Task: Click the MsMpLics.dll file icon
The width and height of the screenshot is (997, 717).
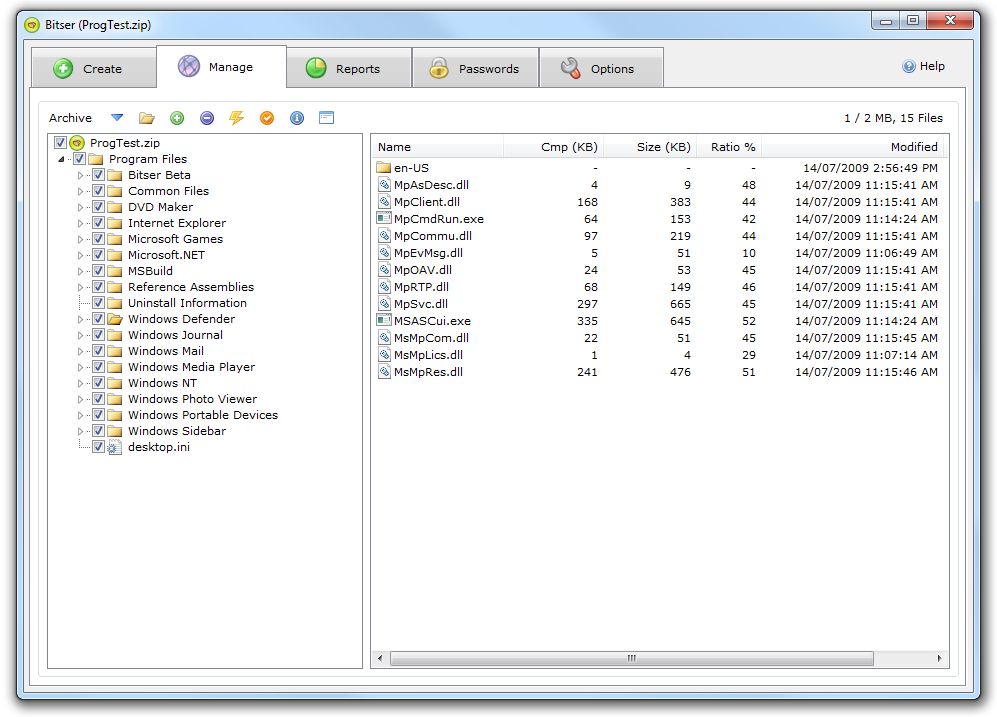Action: click(x=384, y=355)
